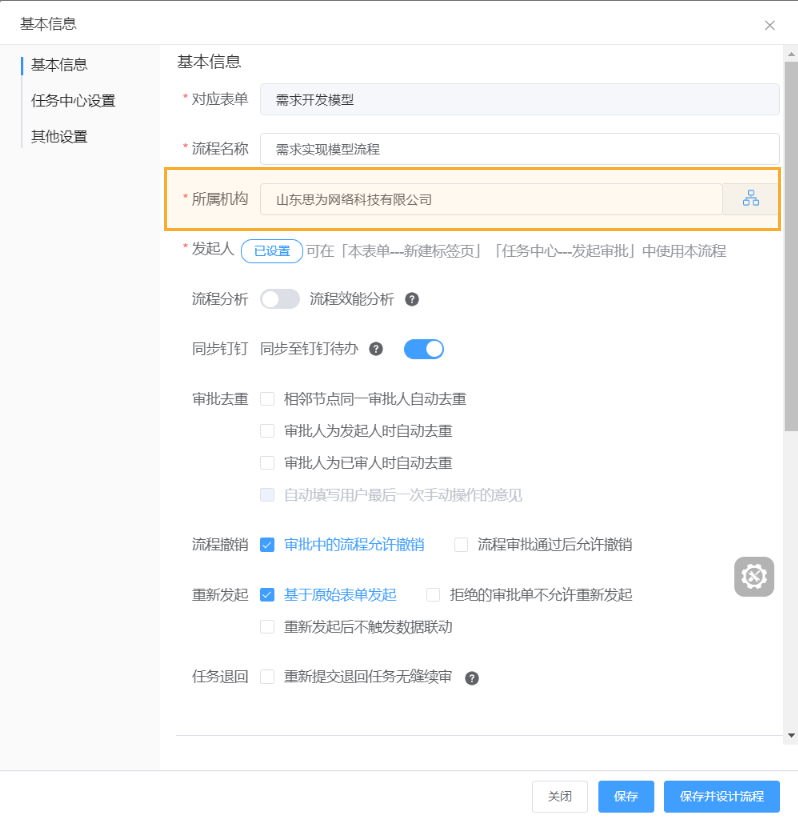This screenshot has height=819, width=798.
Task: Check 重新提交退回任务无缝续审
Action: point(267,677)
